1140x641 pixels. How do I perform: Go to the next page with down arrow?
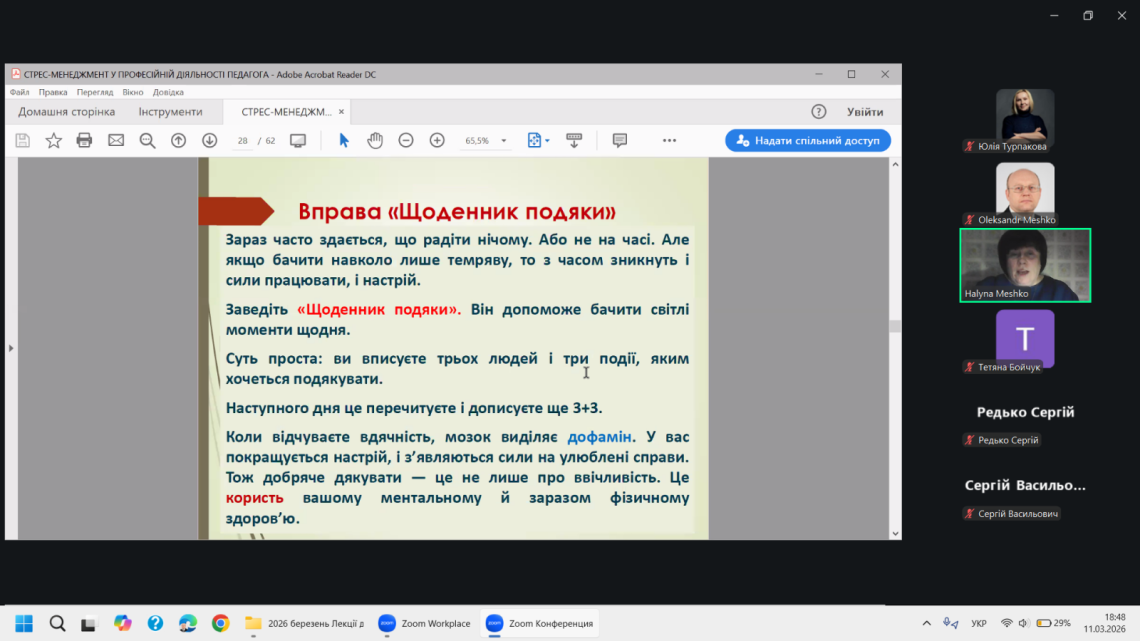click(x=209, y=141)
